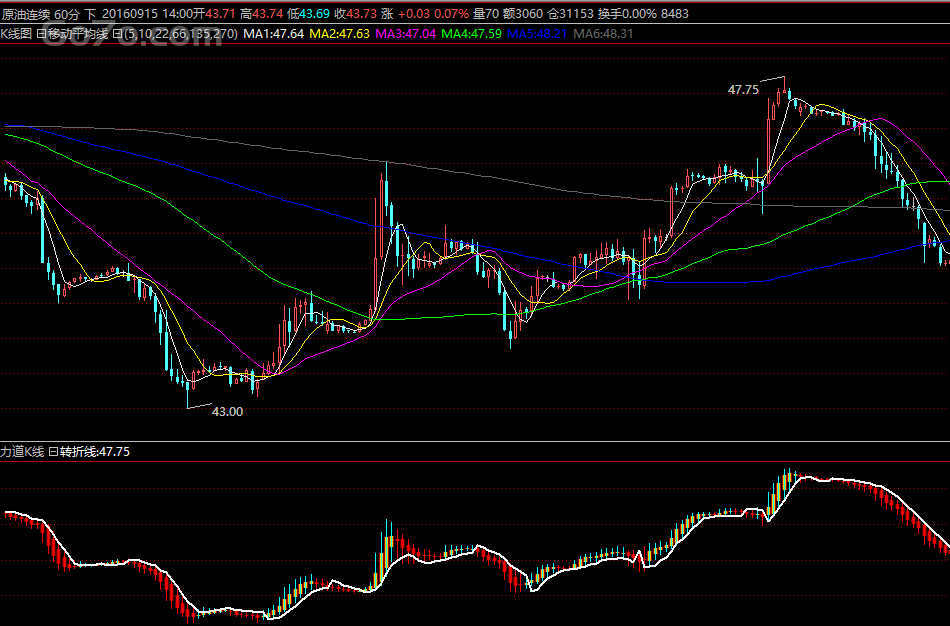950x626 pixels.
Task: Click the K线图 chart label
Action: point(16,34)
